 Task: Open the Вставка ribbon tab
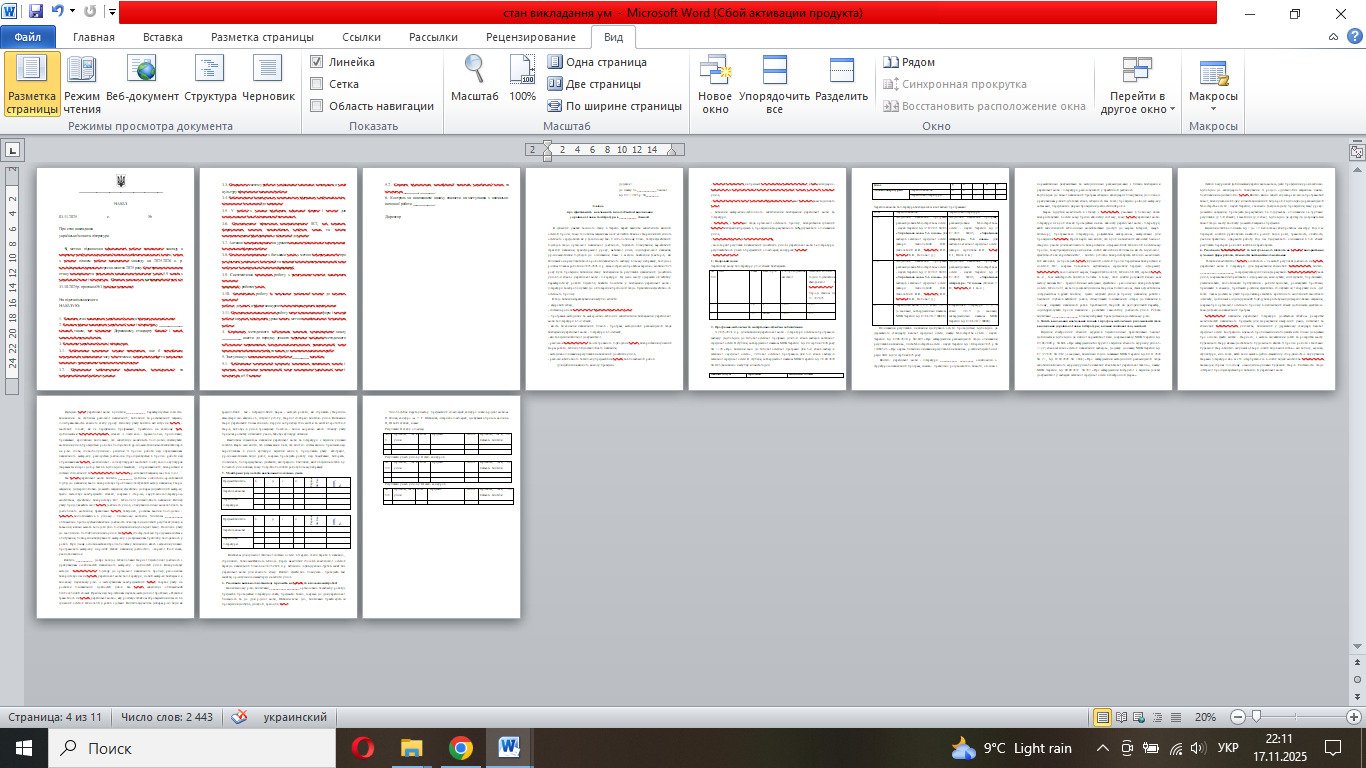tap(162, 37)
